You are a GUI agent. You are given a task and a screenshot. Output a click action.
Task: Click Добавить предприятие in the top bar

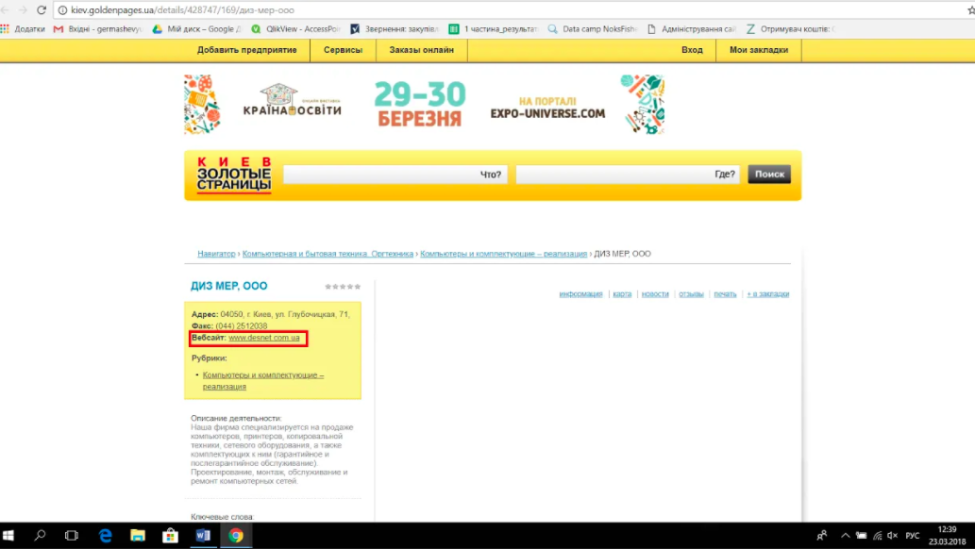pos(246,50)
